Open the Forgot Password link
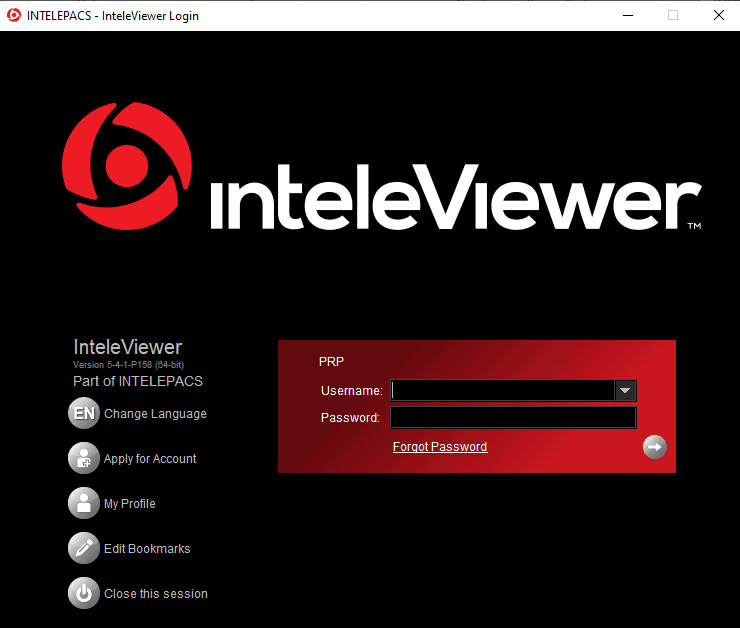This screenshot has height=628, width=740. pos(440,447)
